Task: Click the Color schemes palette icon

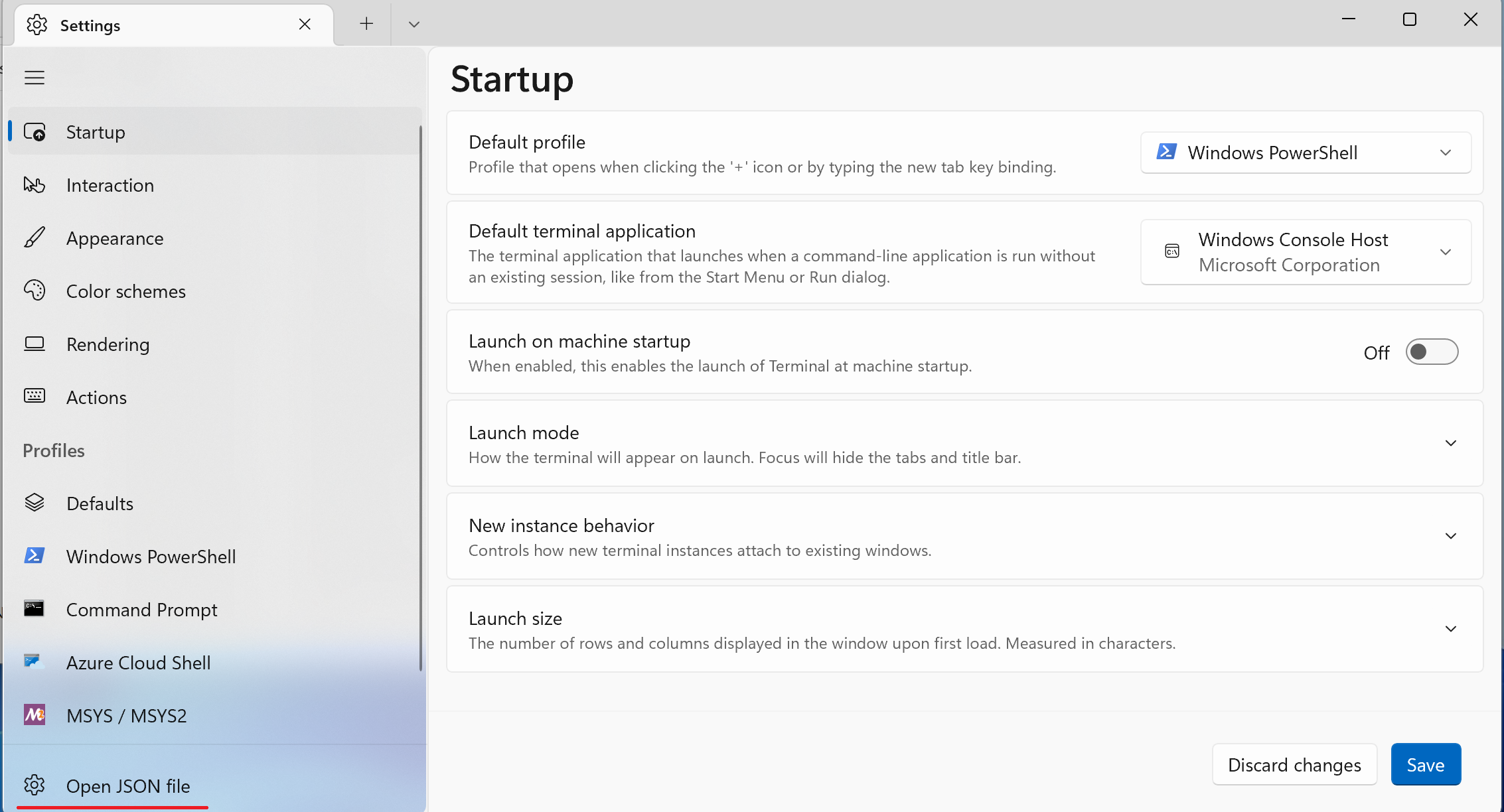Action: [x=35, y=291]
